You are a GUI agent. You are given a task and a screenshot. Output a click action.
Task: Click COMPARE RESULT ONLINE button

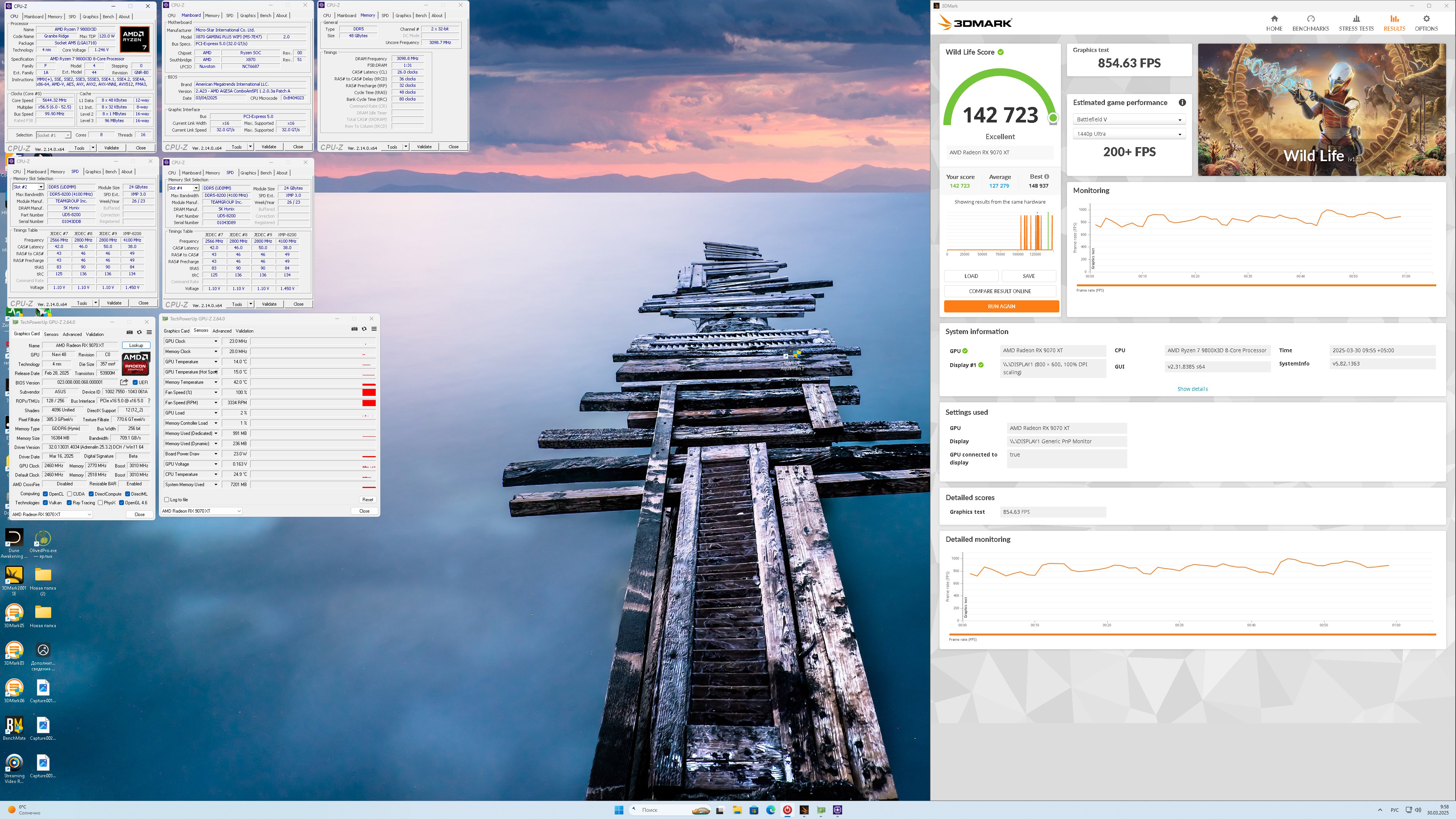(x=1000, y=291)
